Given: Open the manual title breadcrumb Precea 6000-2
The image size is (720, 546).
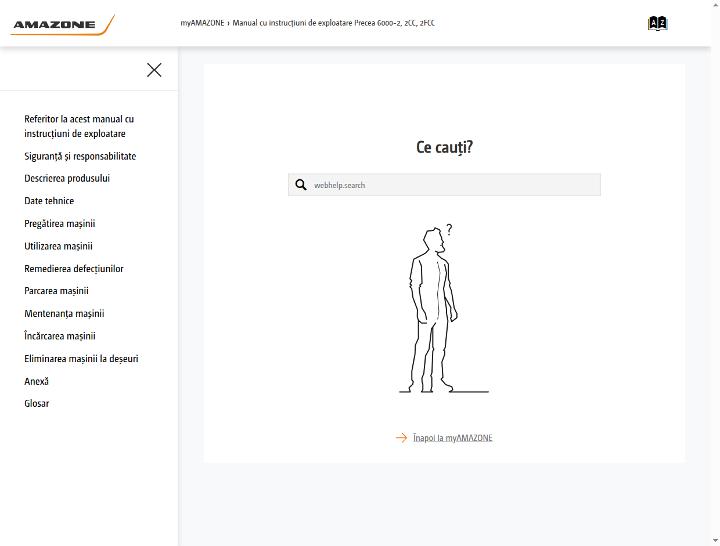Looking at the screenshot, I should 333,23.
